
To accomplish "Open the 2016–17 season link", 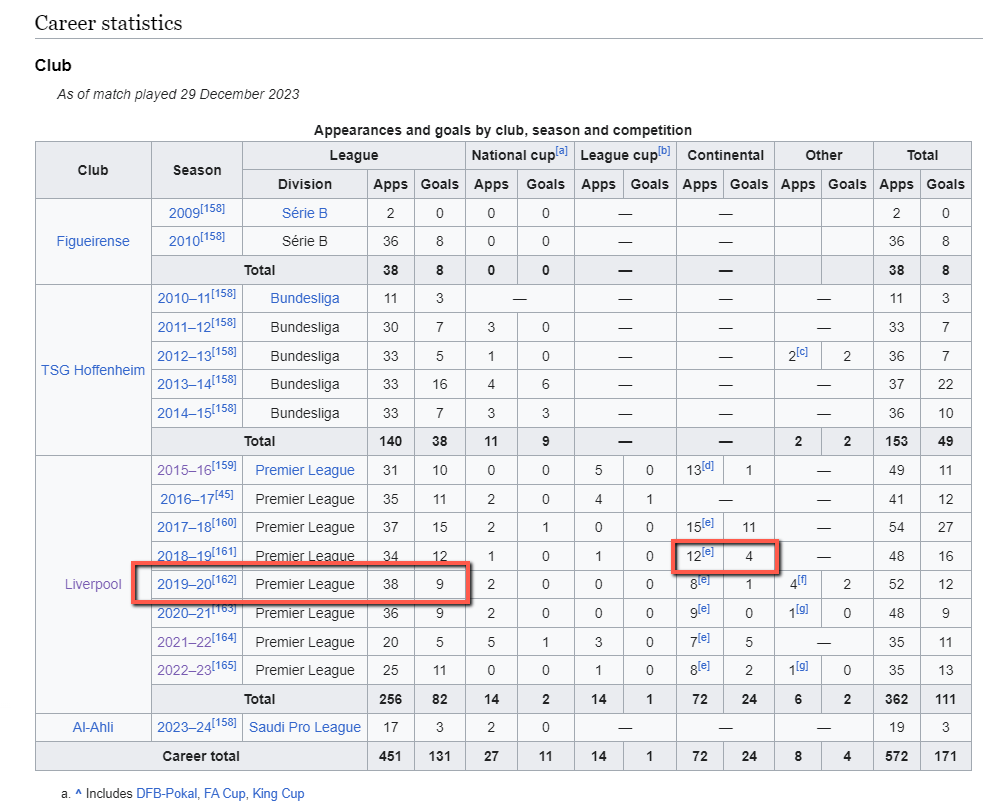I will coord(187,499).
